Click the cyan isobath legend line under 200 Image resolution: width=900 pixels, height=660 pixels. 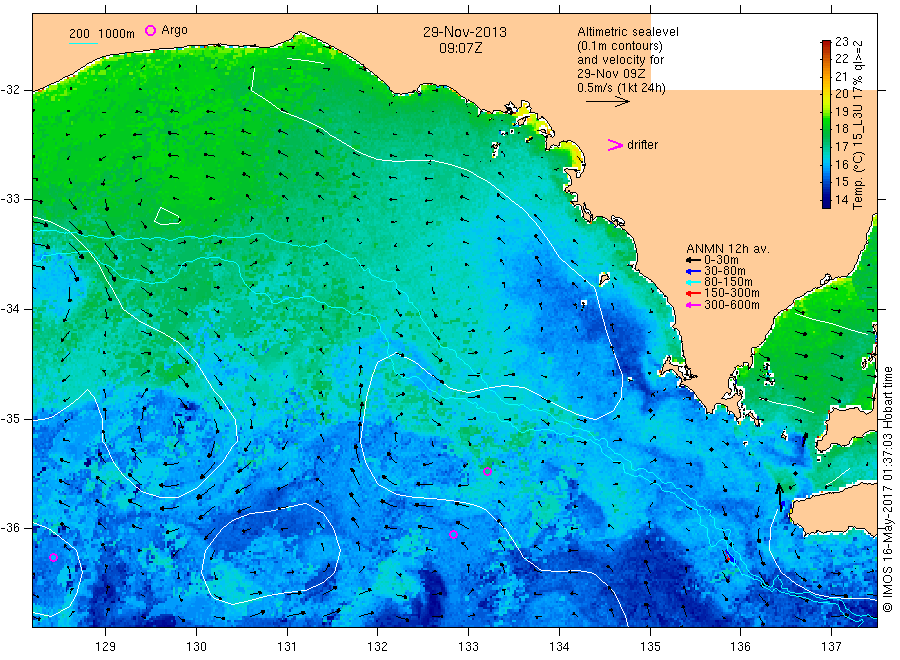83,43
